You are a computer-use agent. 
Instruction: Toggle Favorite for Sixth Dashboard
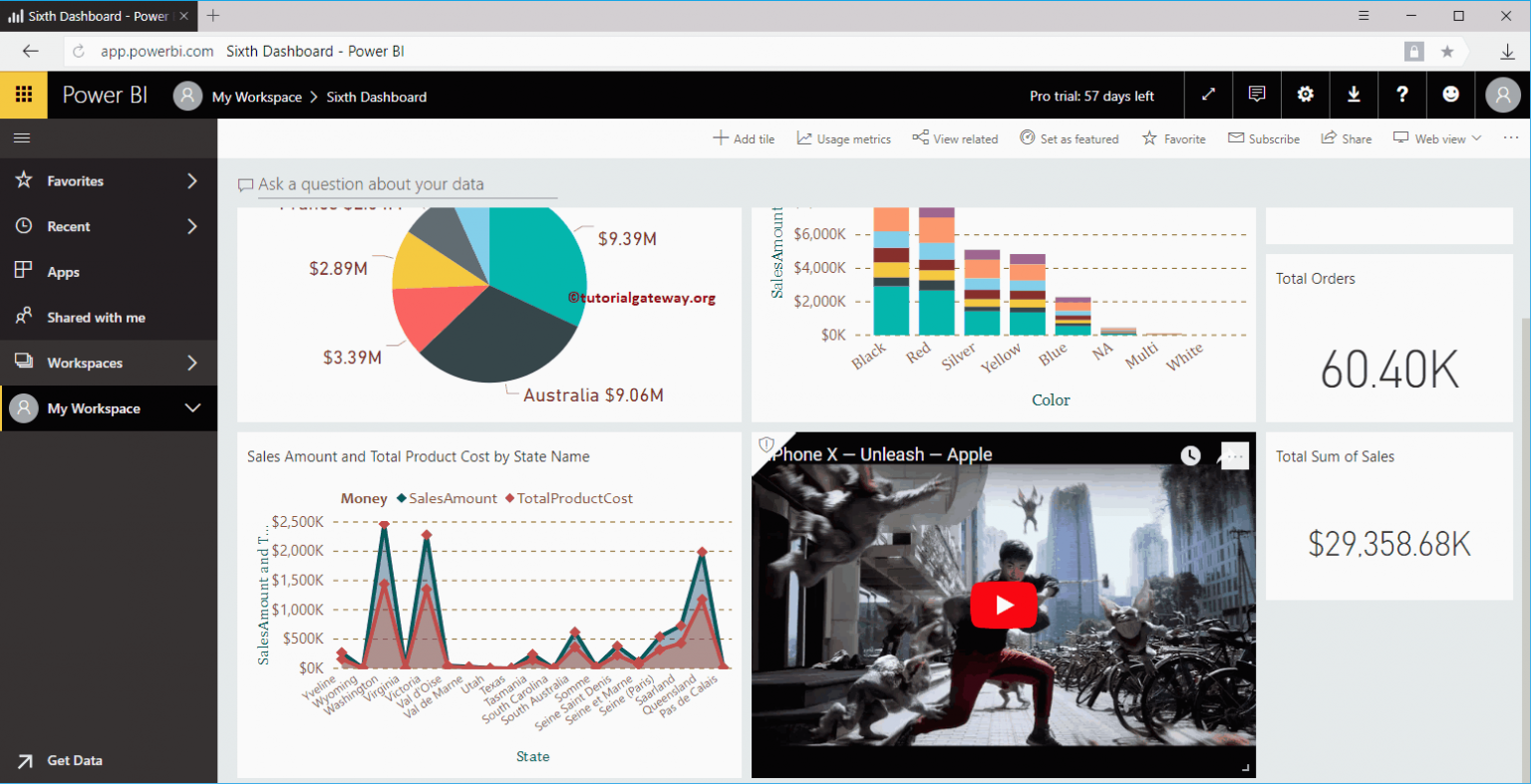tap(1173, 138)
